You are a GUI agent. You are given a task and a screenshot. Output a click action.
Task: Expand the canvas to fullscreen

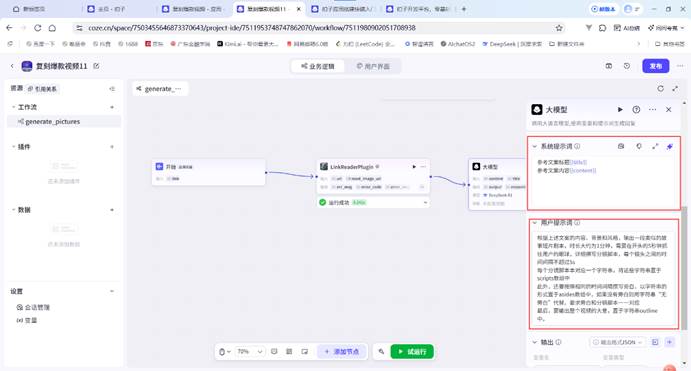675,89
